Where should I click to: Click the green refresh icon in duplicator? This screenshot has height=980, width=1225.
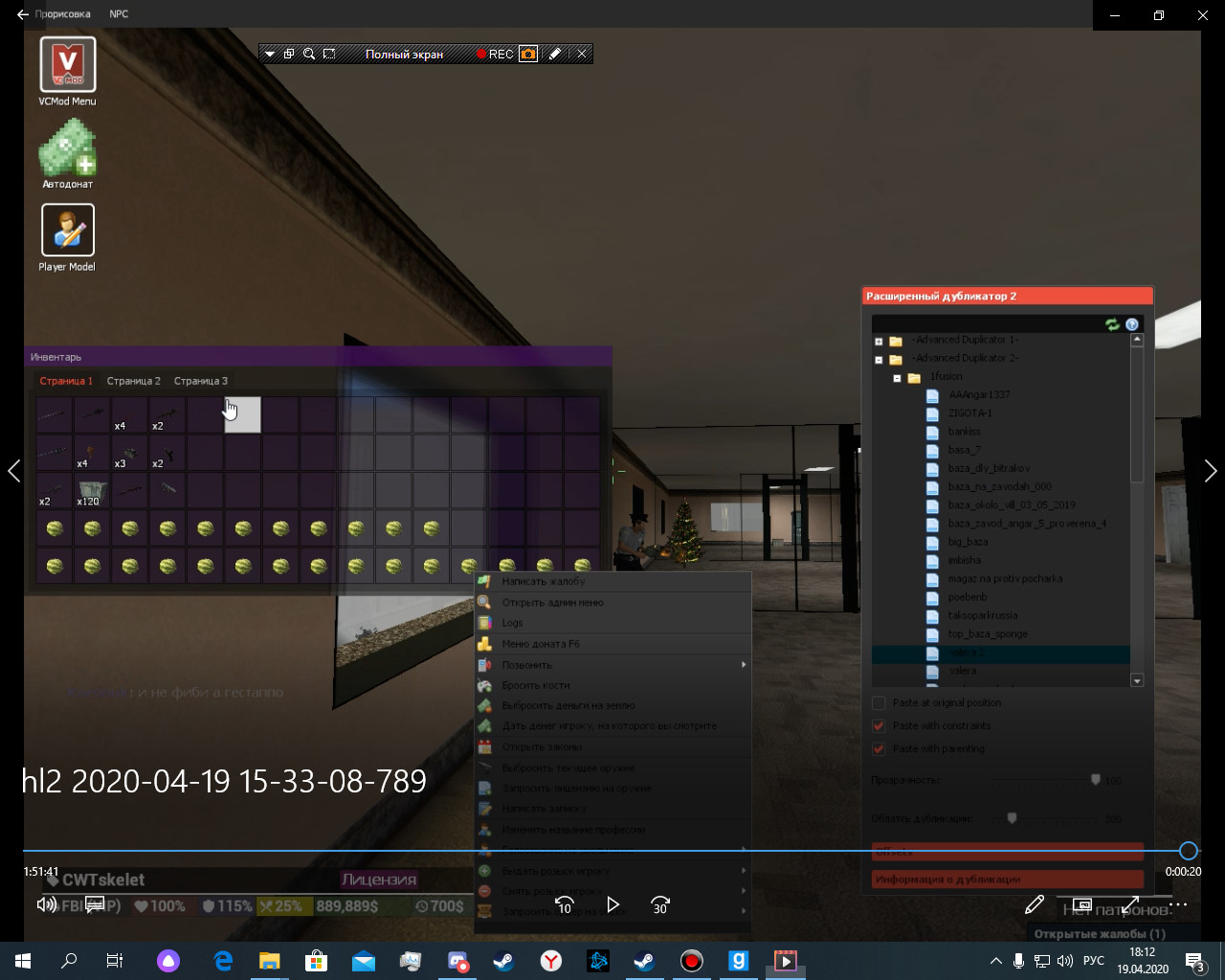[x=1112, y=324]
